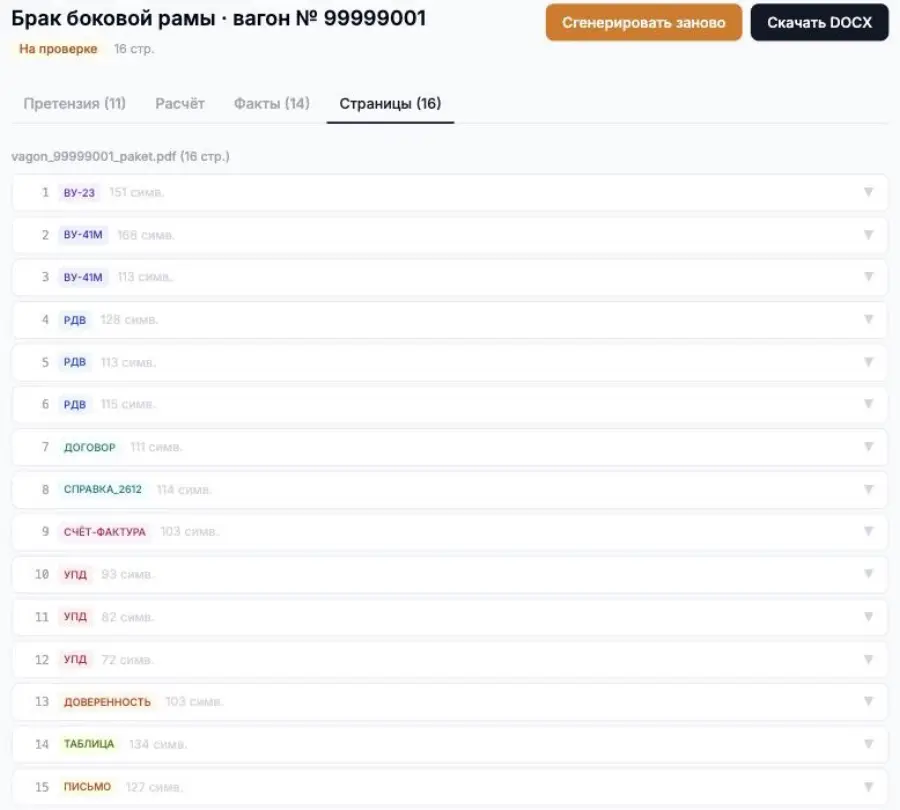Click the 72 симв. count on page 12

click(127, 660)
